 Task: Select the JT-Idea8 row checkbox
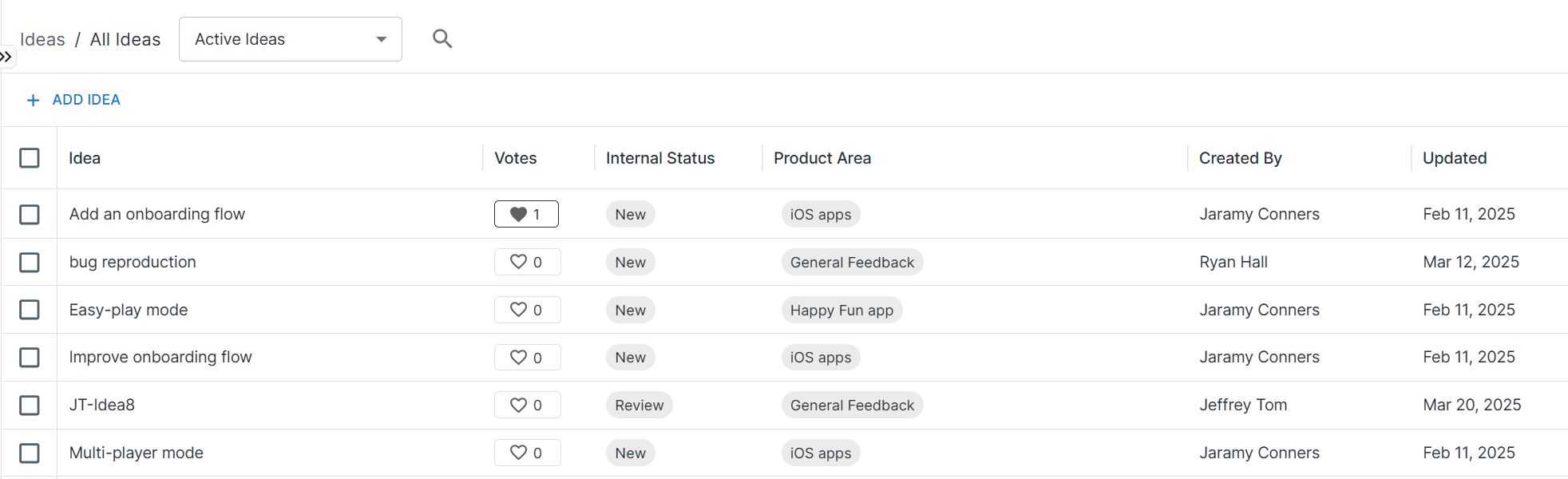pyautogui.click(x=30, y=405)
